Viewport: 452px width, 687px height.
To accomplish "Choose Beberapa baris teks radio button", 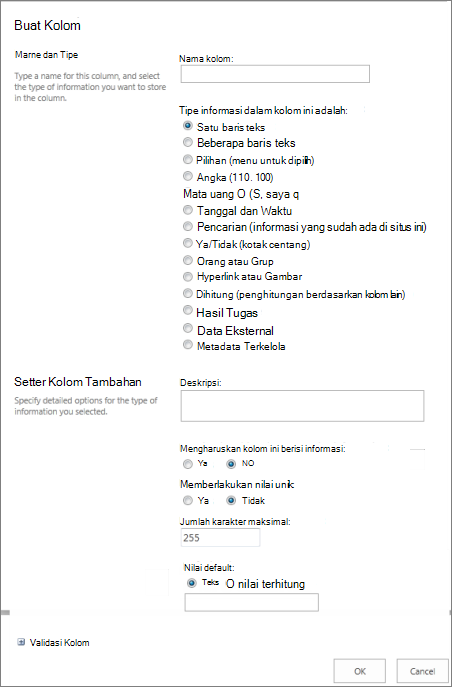I will coord(187,142).
